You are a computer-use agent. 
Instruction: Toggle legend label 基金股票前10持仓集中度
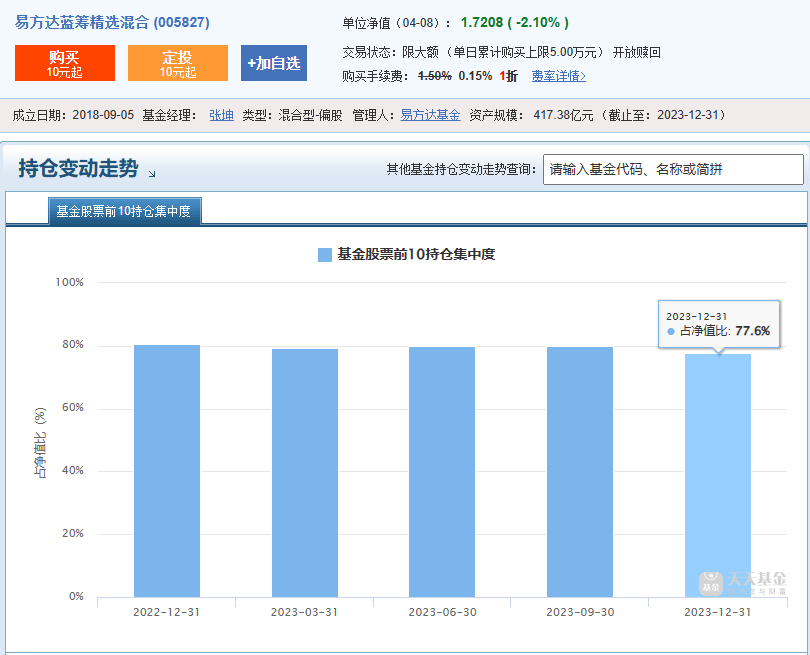tap(416, 254)
